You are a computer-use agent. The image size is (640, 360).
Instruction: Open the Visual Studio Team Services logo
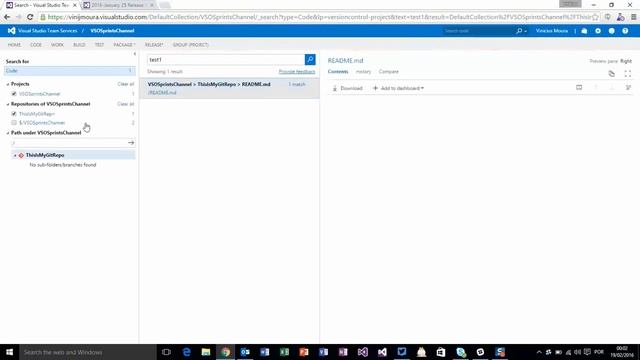coord(11,31)
